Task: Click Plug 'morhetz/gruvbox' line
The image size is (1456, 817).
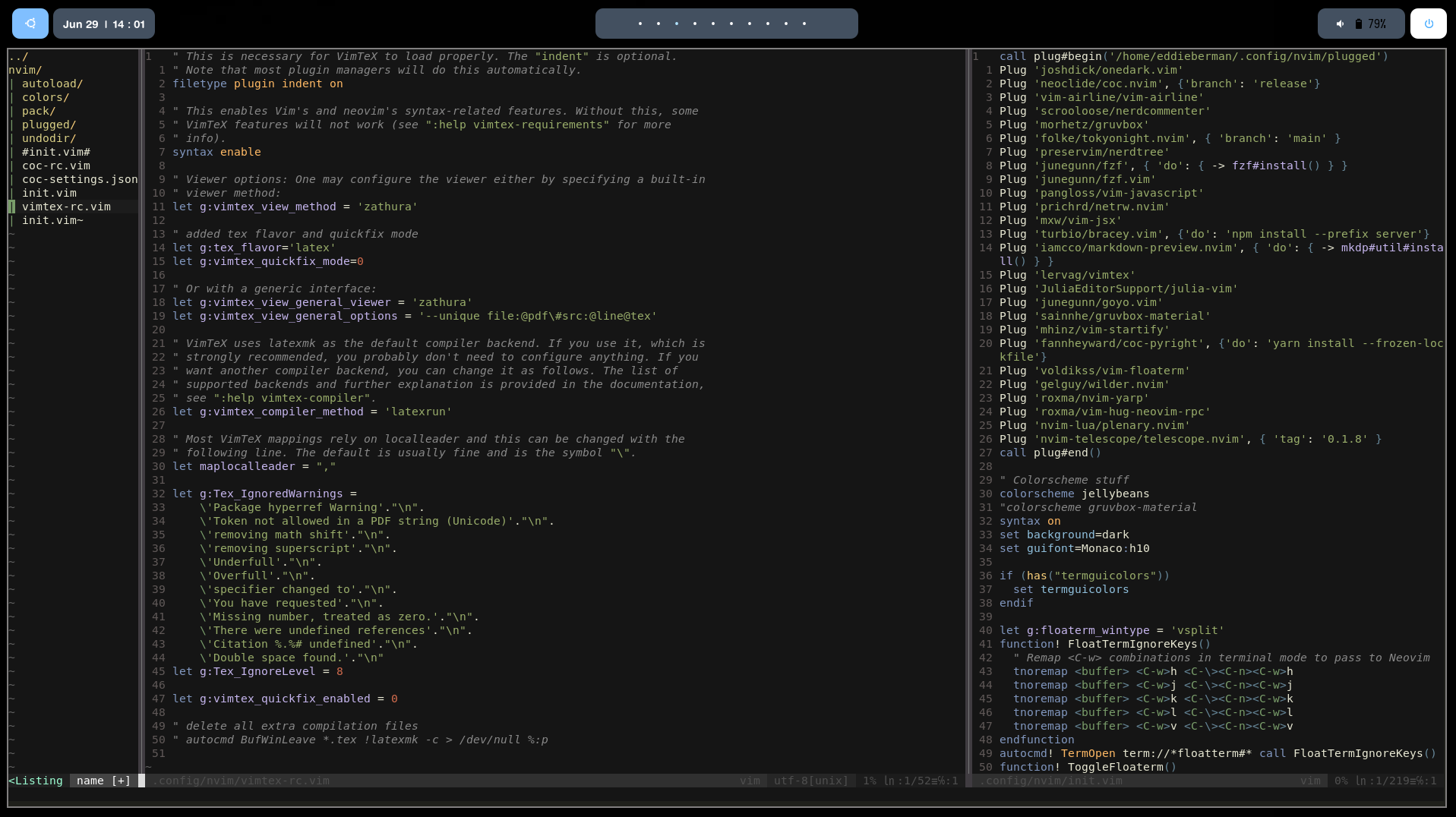Action: click(x=1075, y=125)
